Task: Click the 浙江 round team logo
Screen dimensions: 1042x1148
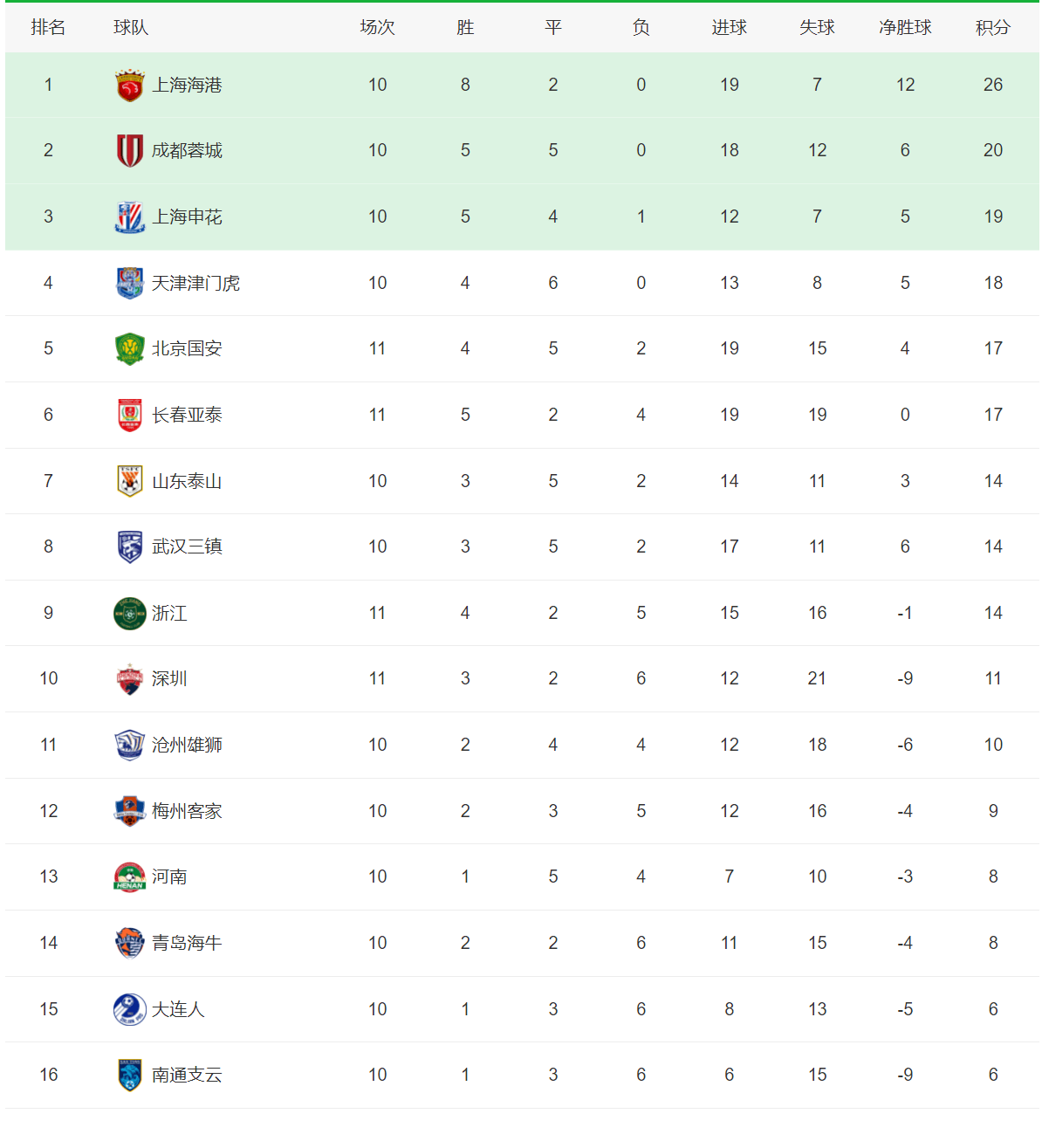Action: coord(130,613)
